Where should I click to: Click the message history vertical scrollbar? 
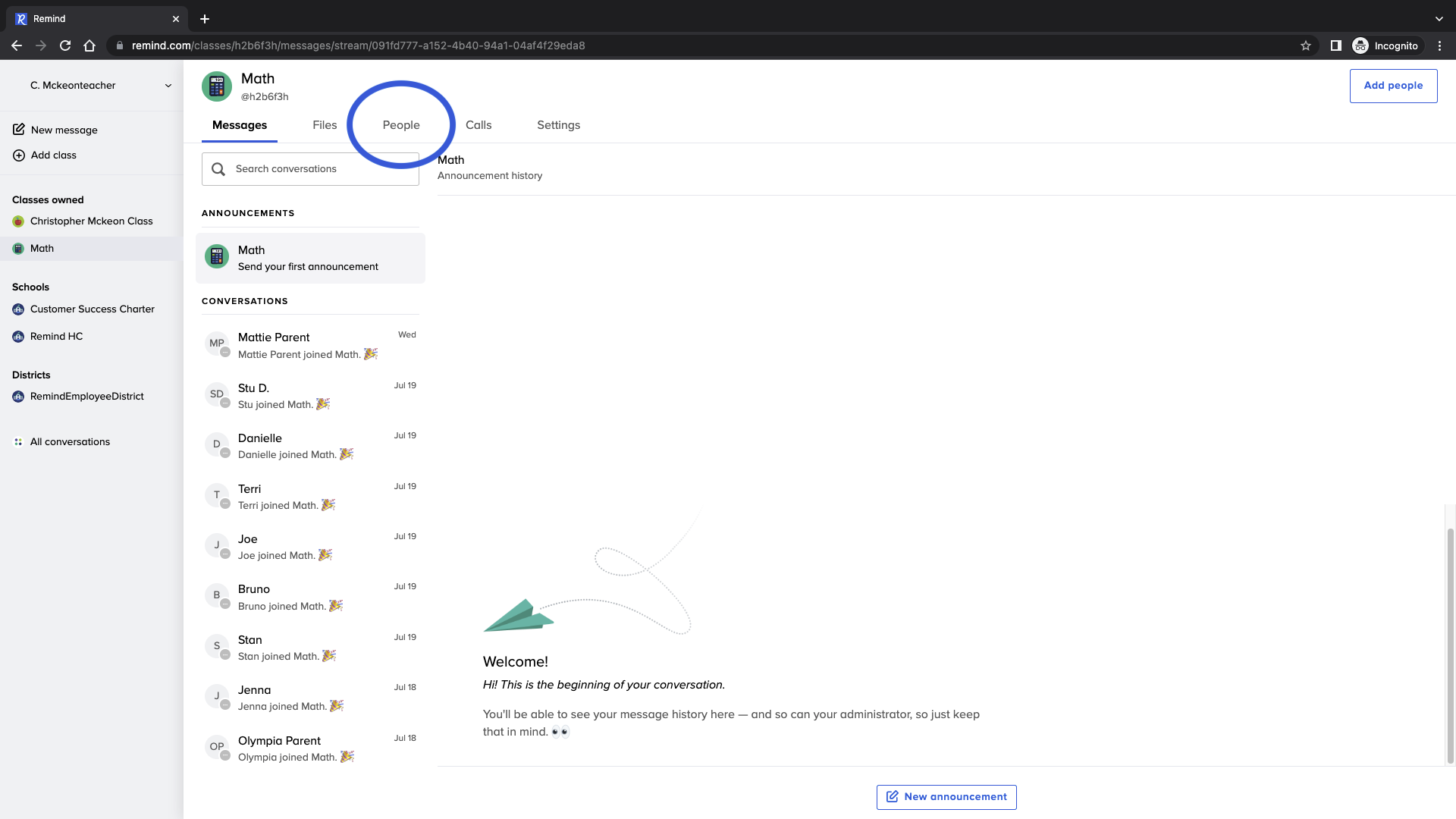pyautogui.click(x=1450, y=645)
